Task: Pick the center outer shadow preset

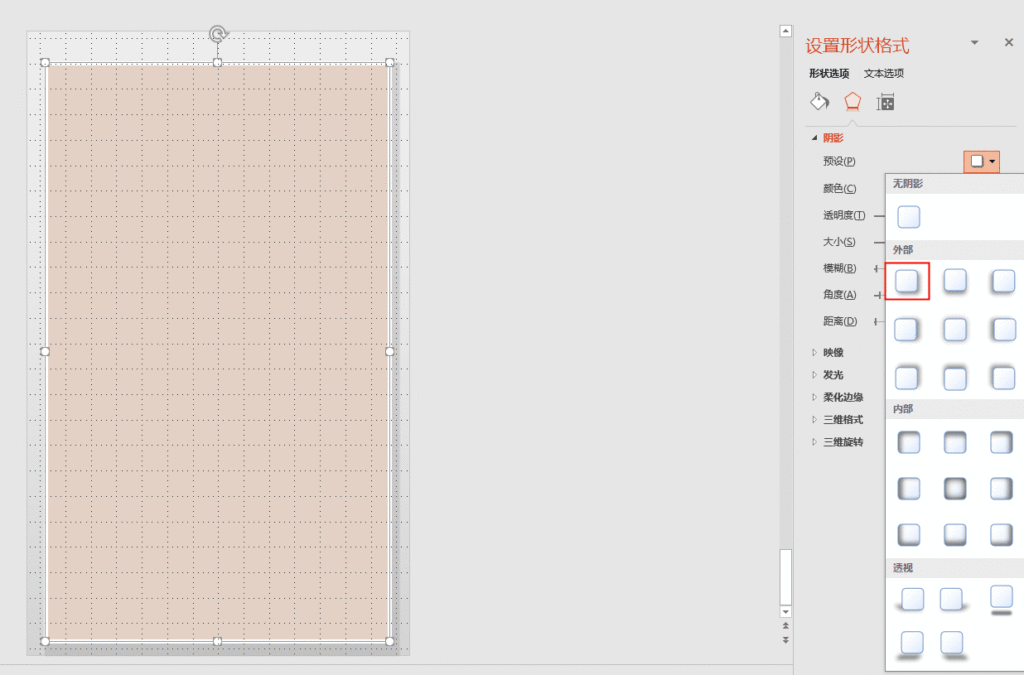Action: (955, 329)
